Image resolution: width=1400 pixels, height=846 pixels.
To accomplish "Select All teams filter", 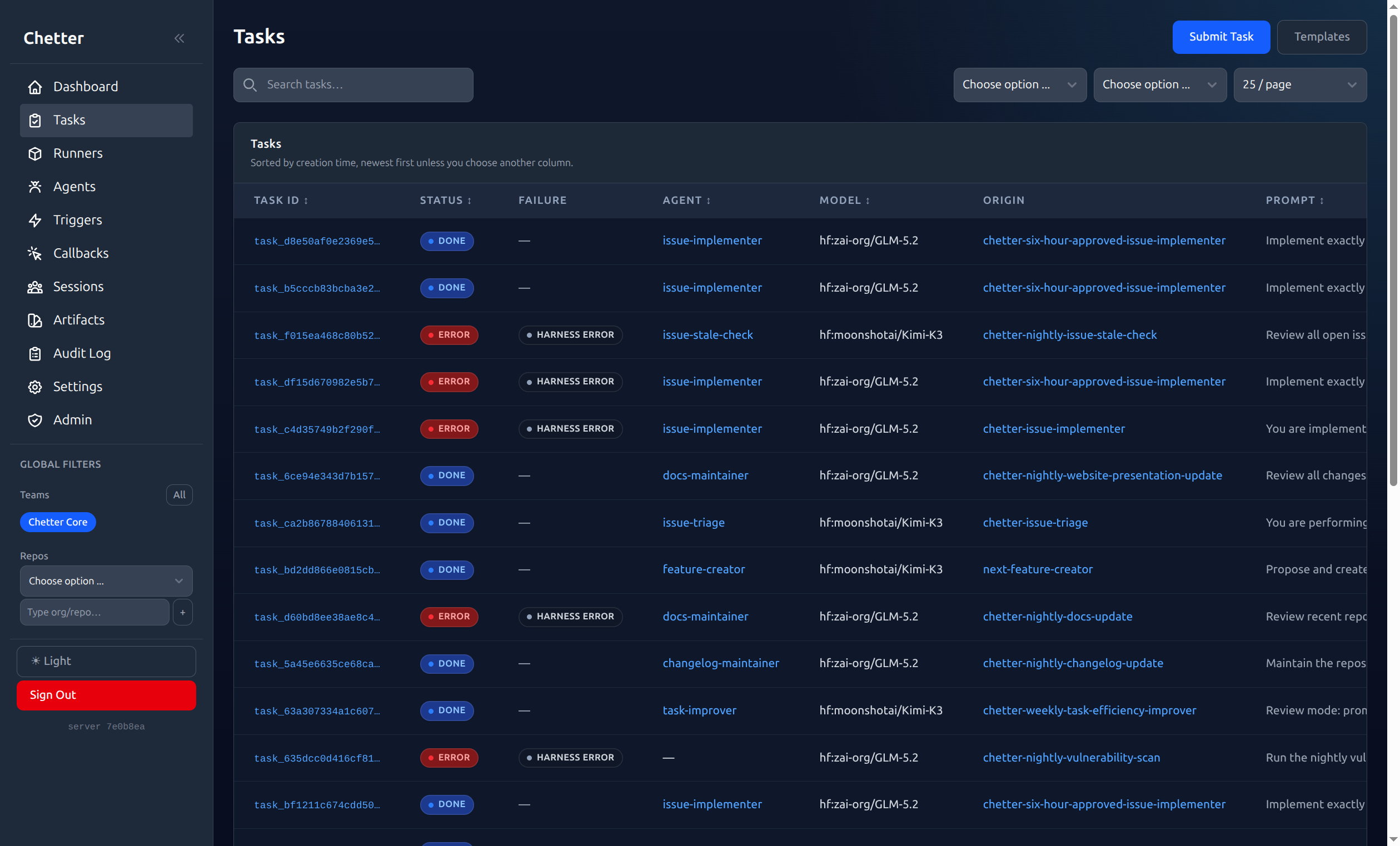I will click(x=179, y=494).
